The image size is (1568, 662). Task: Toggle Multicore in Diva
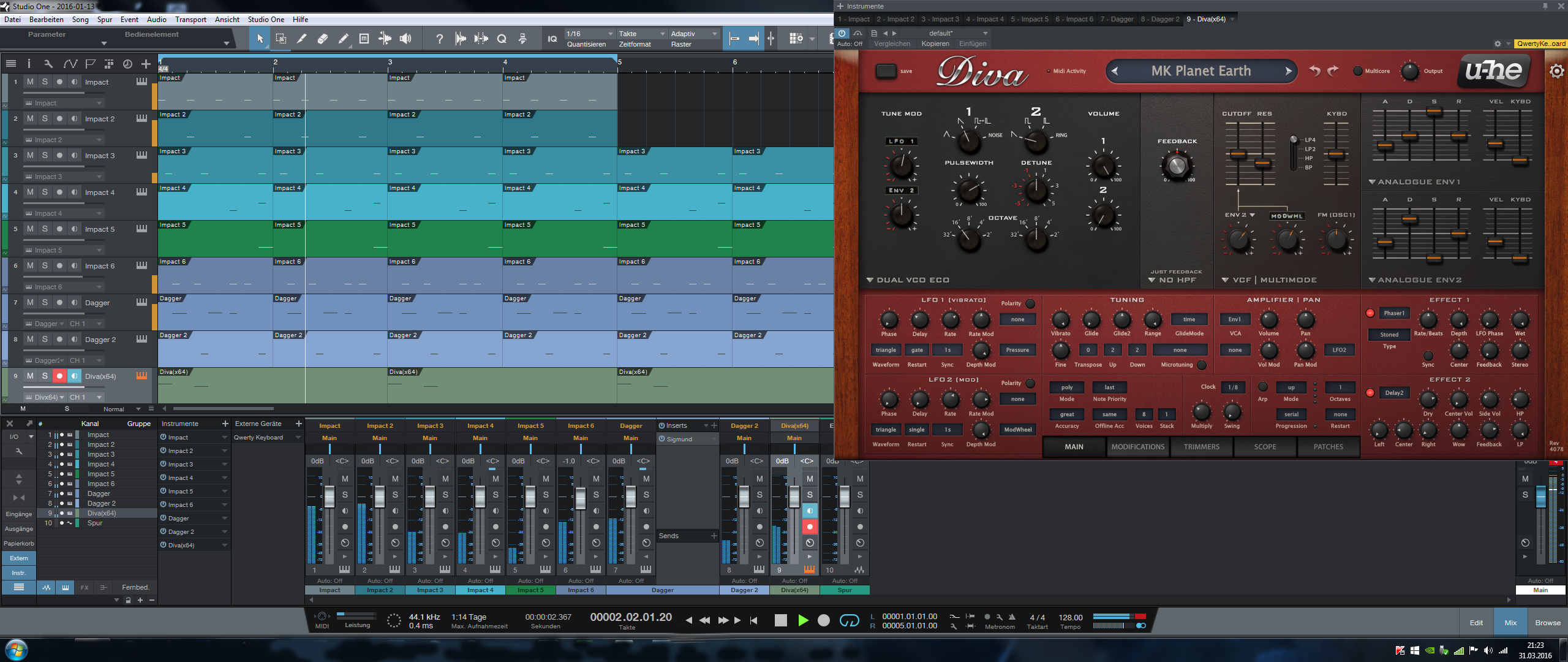click(1358, 71)
